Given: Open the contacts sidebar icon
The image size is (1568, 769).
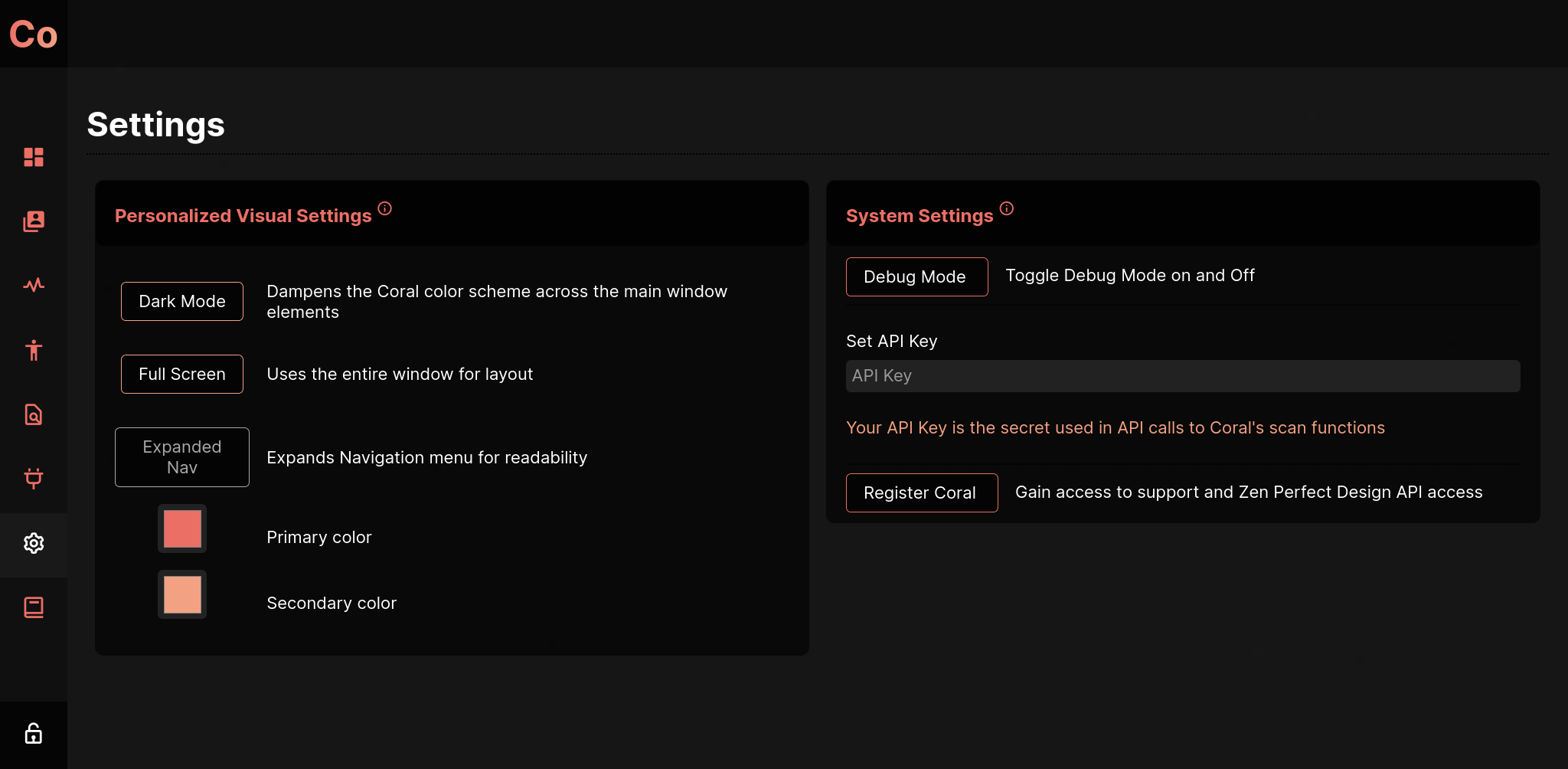Looking at the screenshot, I should [x=34, y=221].
